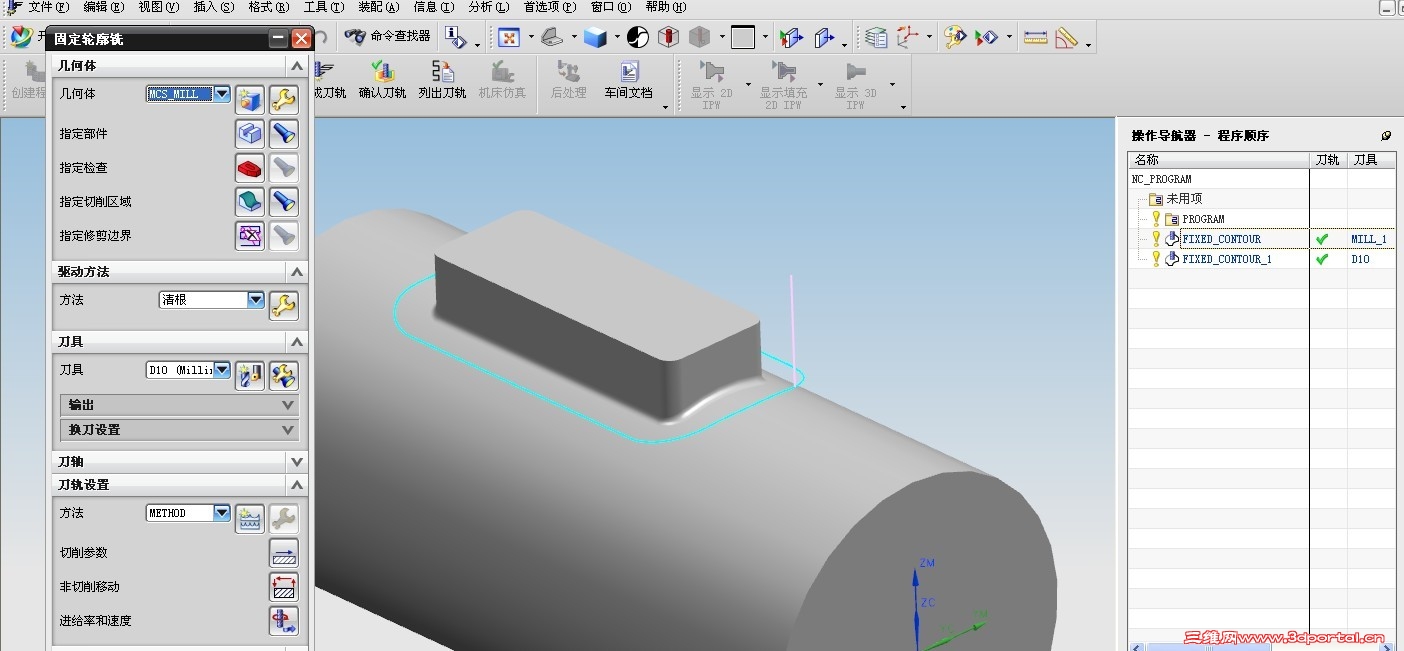Click MILL_1 tool cell
Viewport: 1404px width, 651px height.
coord(1368,239)
